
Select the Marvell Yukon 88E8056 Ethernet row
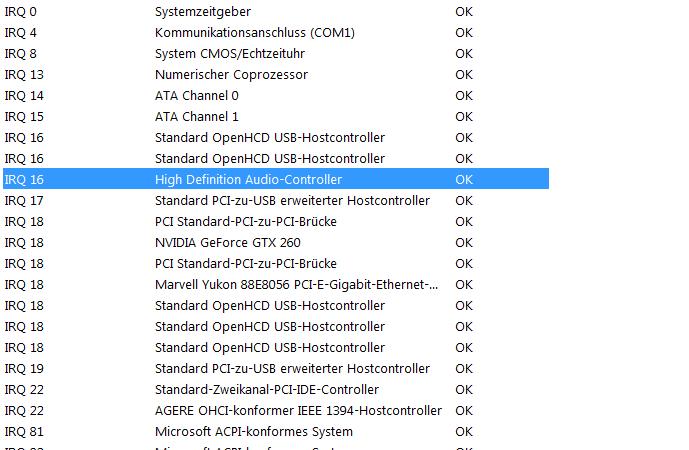coord(276,285)
